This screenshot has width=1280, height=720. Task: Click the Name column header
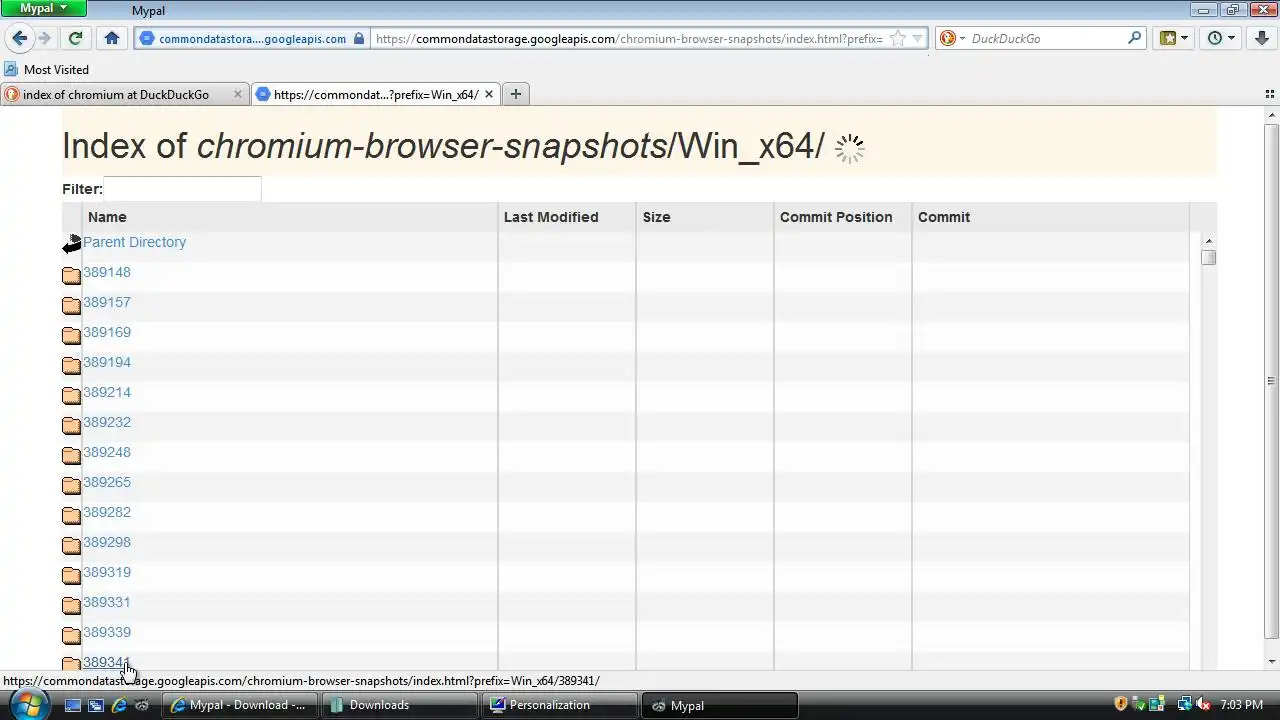click(x=290, y=217)
